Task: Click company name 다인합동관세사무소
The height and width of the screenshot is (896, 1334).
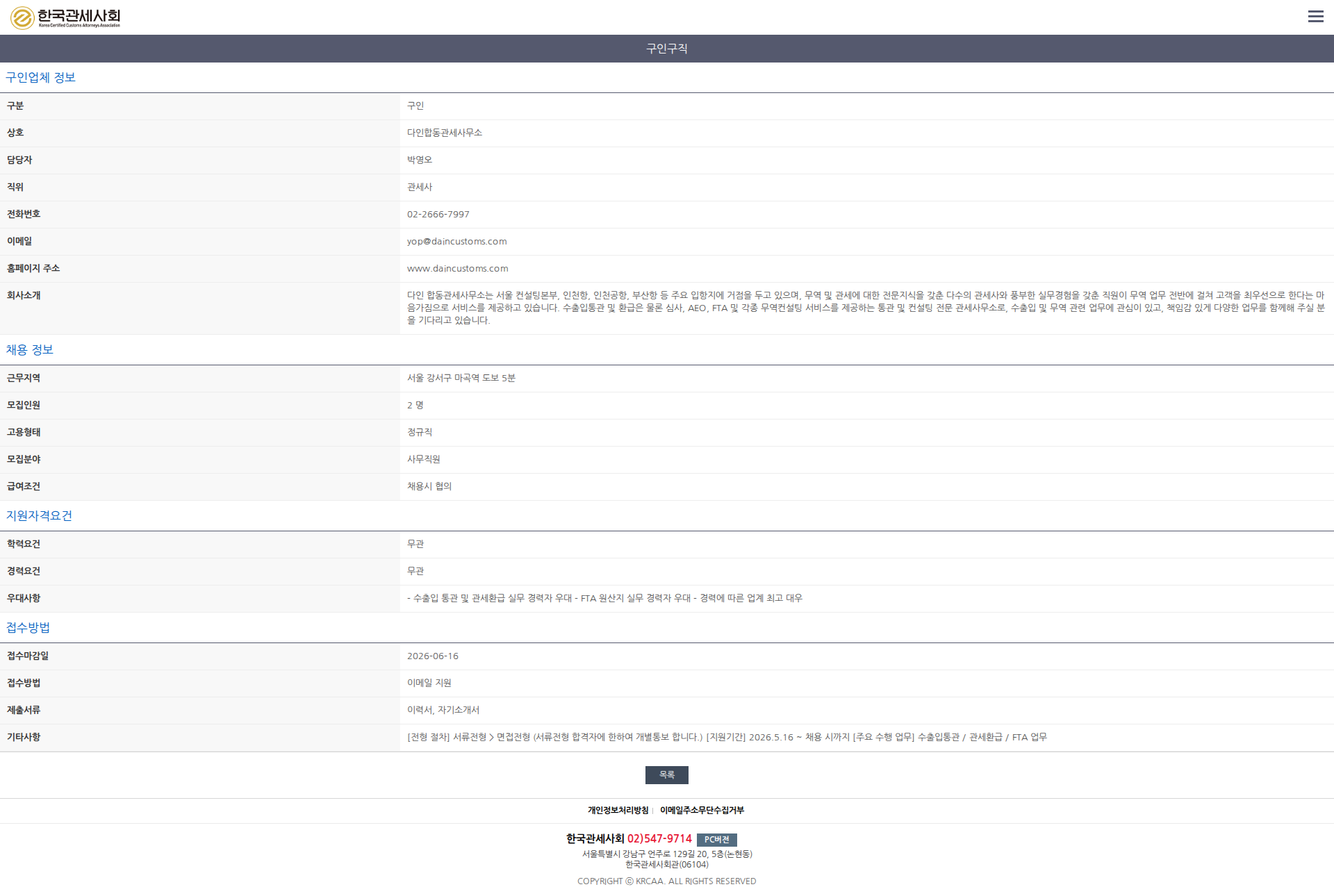Action: [x=444, y=133]
